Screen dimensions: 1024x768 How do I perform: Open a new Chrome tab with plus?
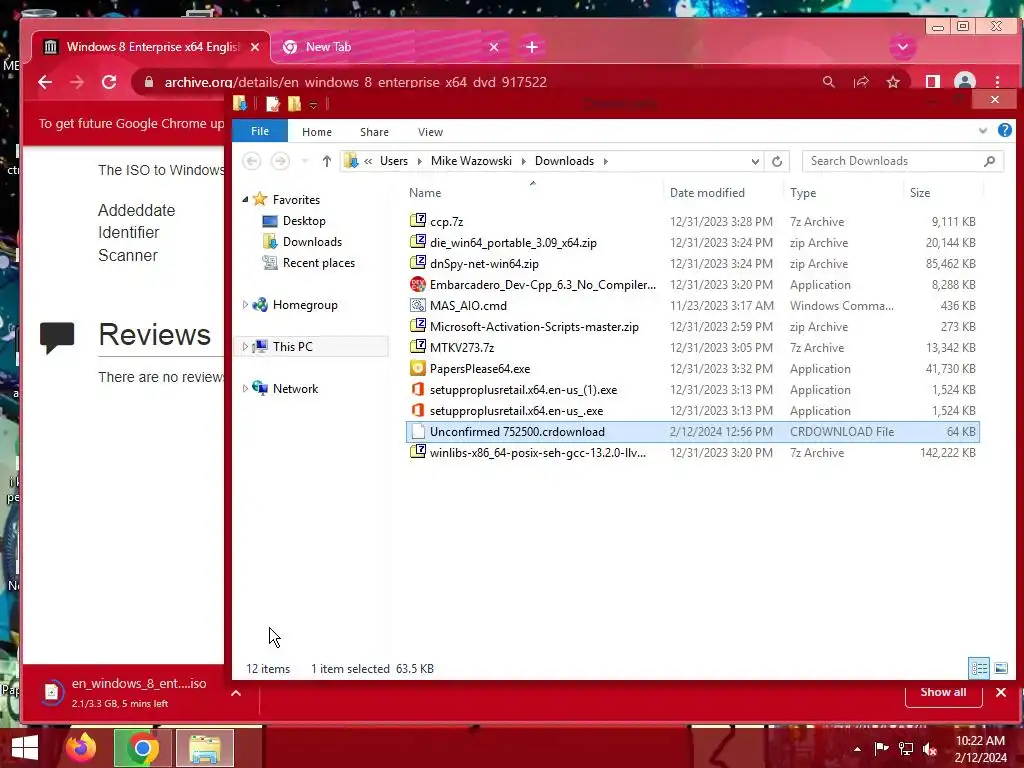[x=532, y=47]
